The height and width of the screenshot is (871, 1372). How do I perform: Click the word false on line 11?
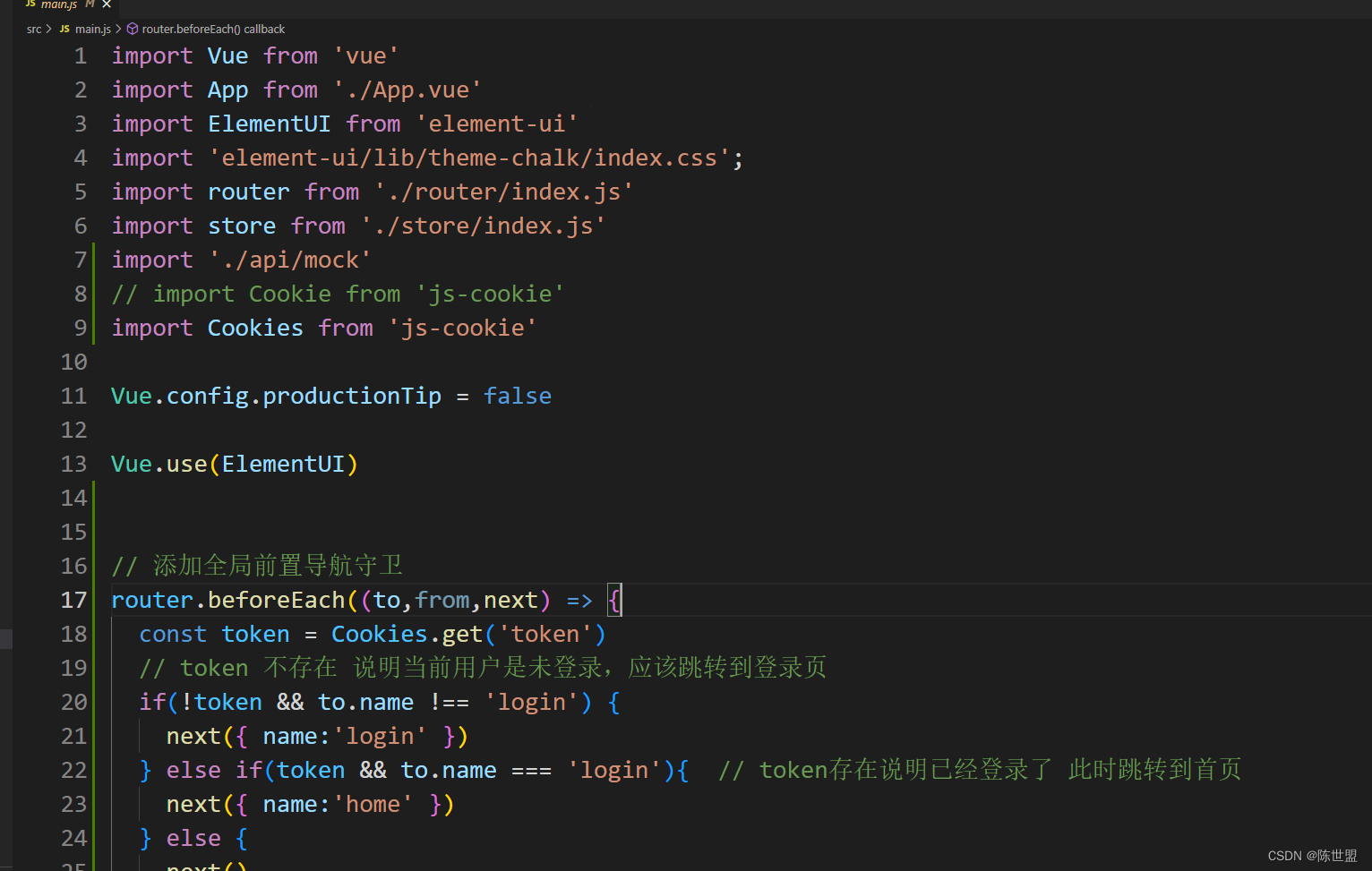coord(518,396)
